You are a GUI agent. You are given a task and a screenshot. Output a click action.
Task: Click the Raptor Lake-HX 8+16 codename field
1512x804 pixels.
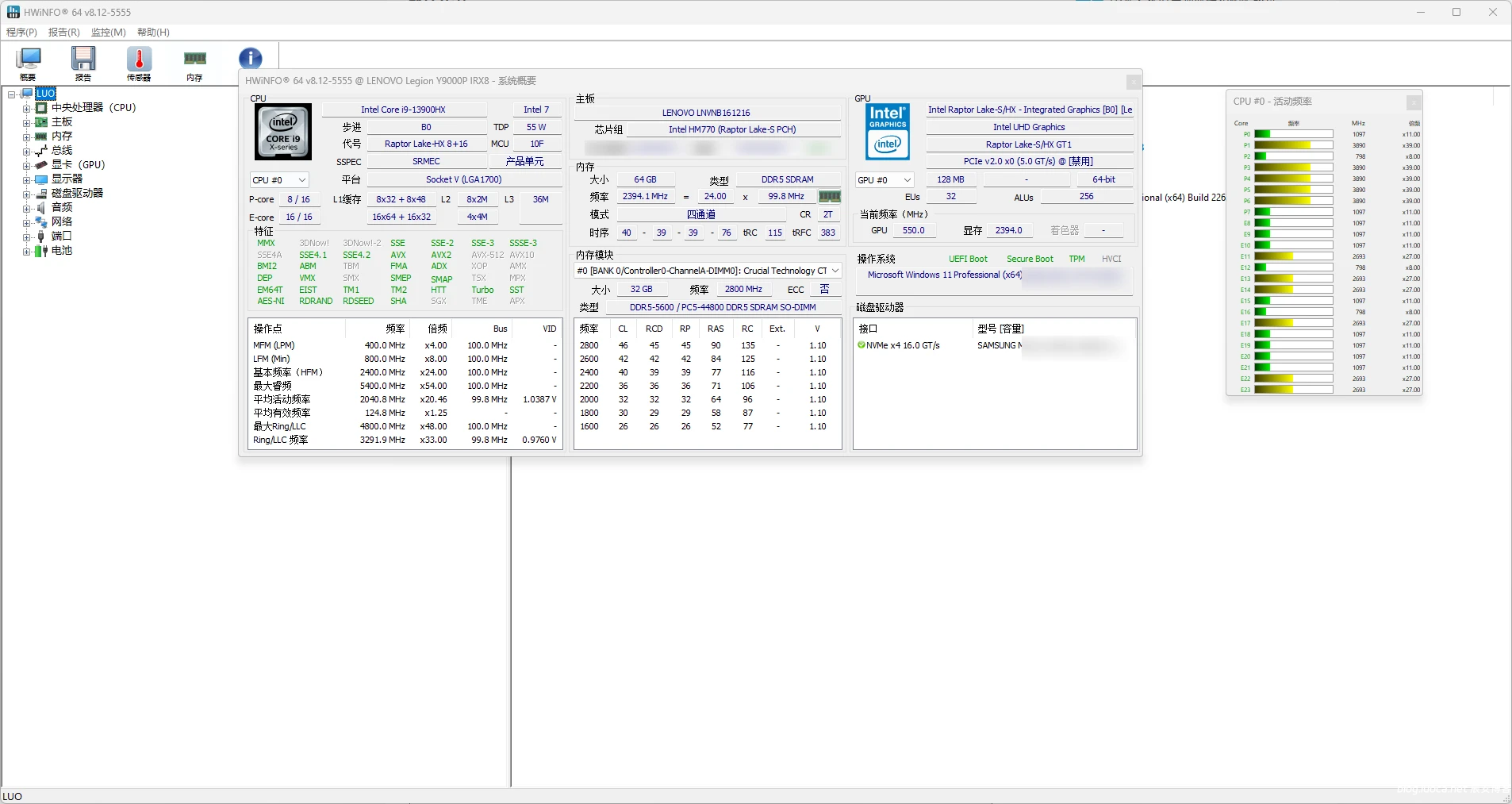point(426,144)
